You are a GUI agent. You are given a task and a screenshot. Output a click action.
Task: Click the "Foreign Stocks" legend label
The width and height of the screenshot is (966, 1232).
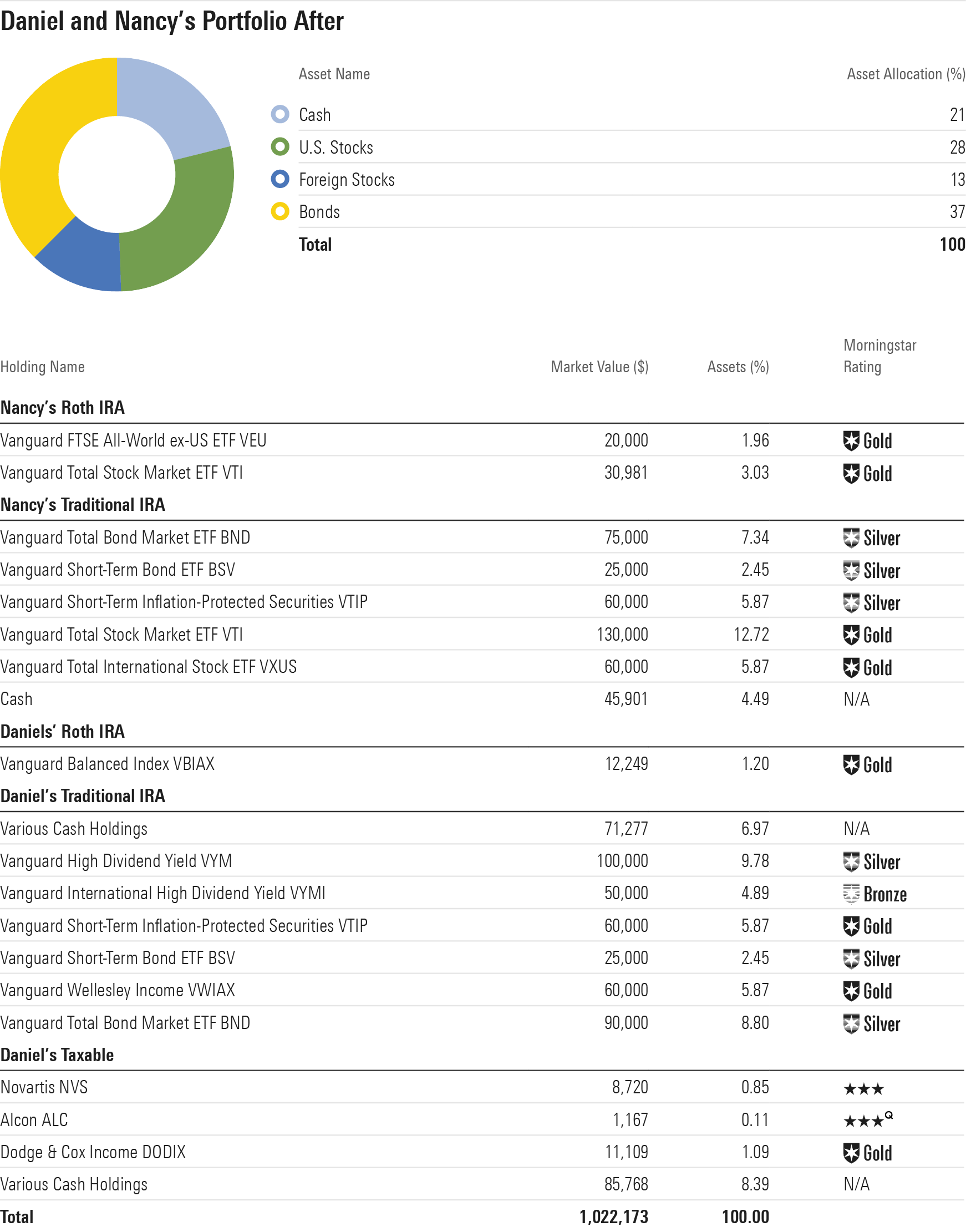347,180
